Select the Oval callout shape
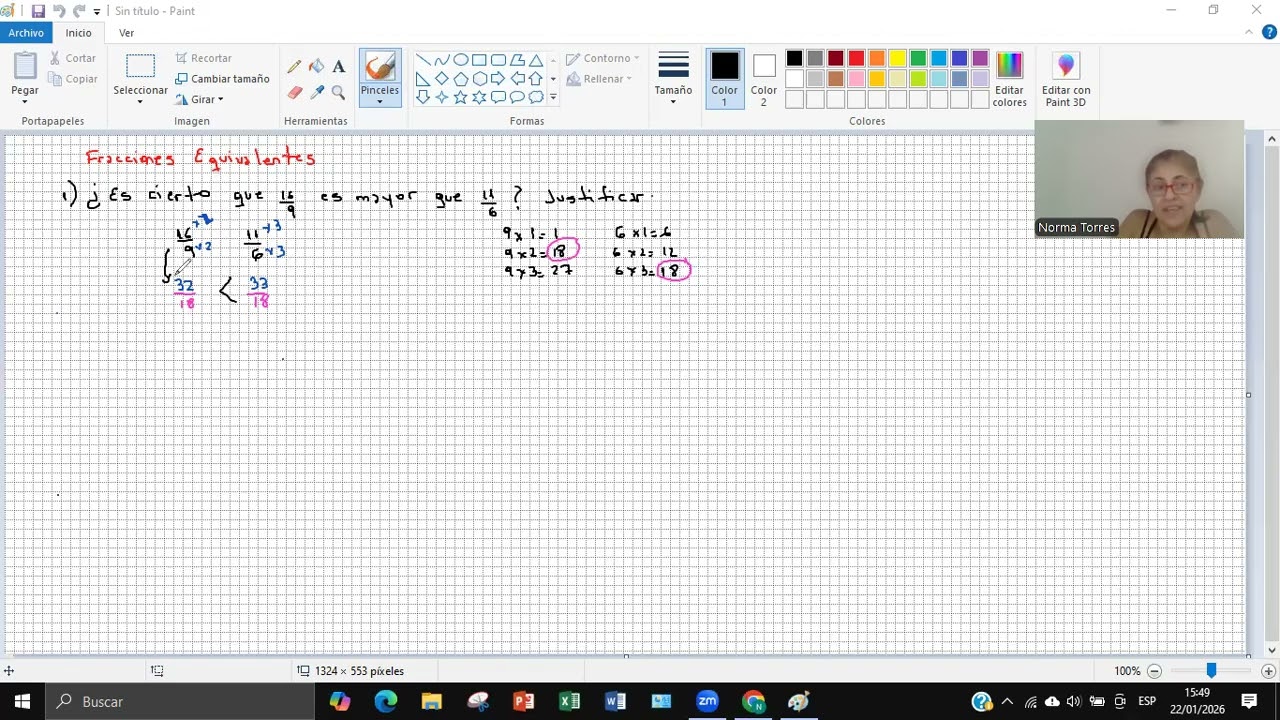1280x720 pixels. coord(517,97)
